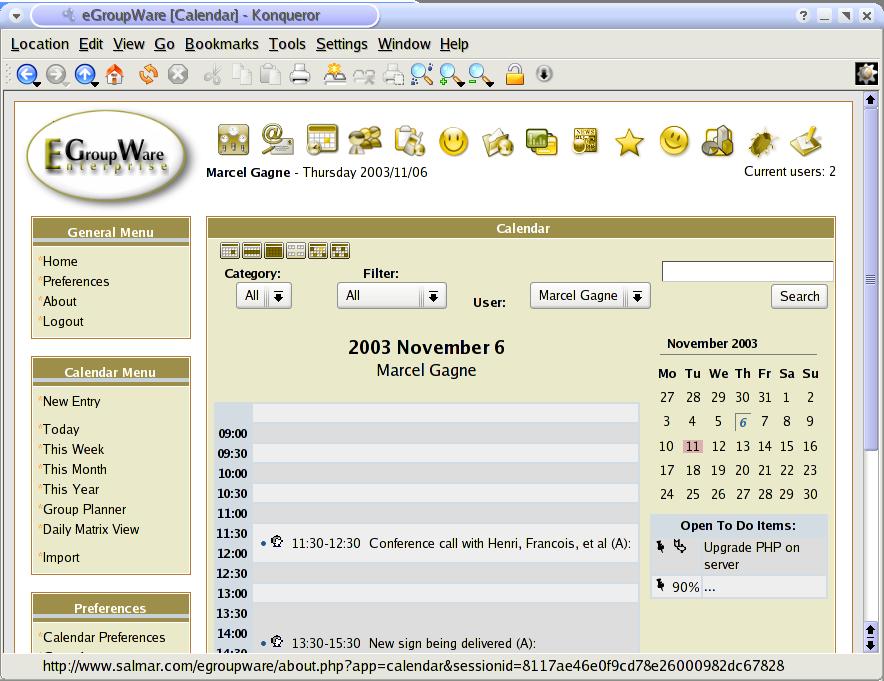Expand the User dropdown showing Marcel Gagne

(x=590, y=296)
